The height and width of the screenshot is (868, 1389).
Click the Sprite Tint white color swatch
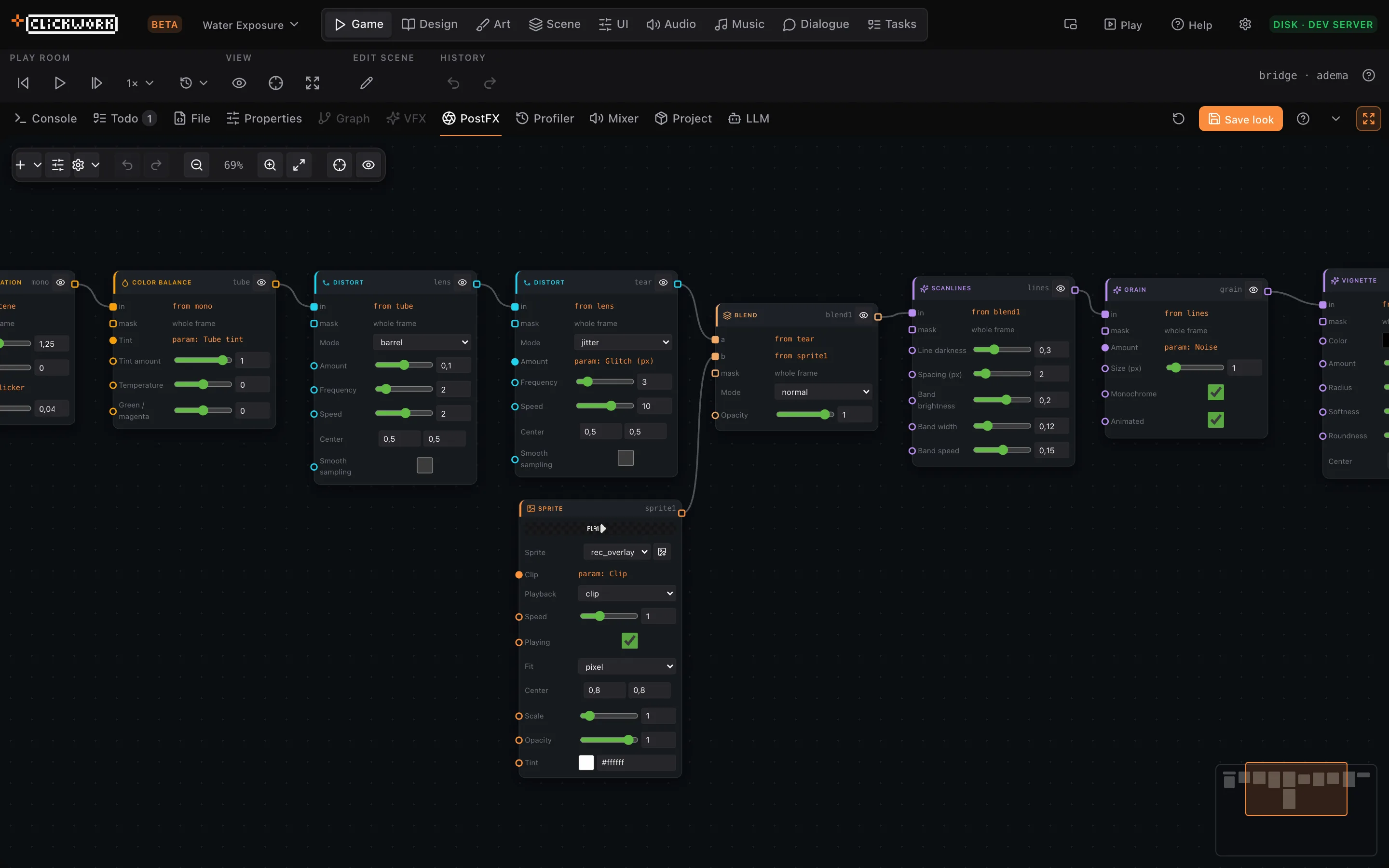pos(586,762)
